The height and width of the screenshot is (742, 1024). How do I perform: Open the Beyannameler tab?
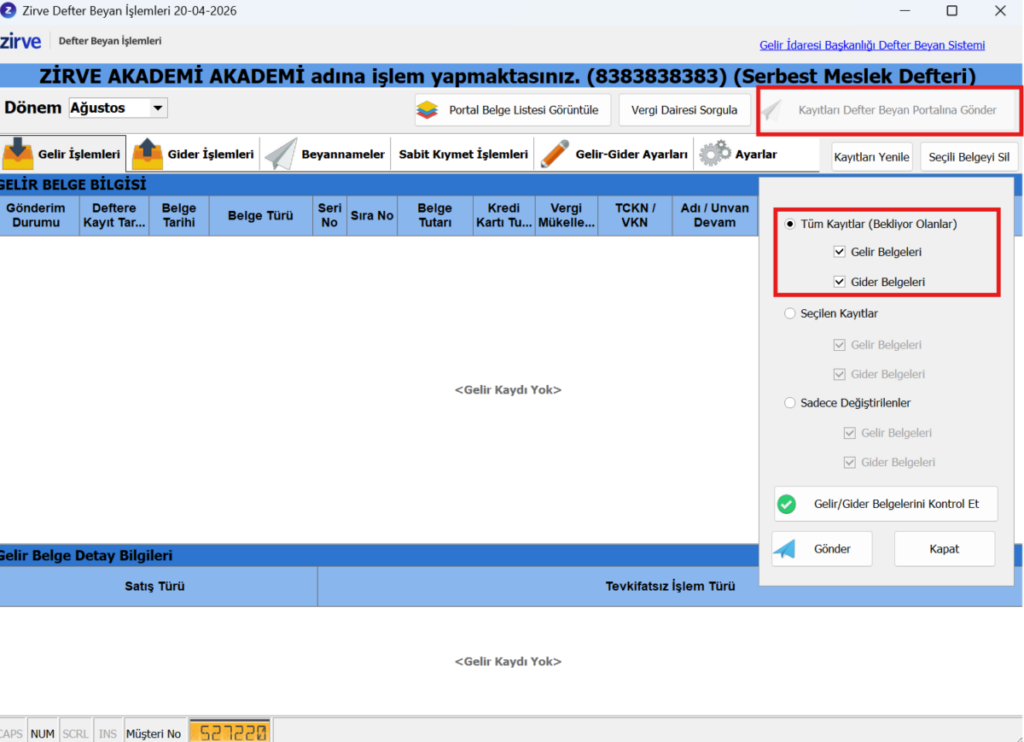(325, 154)
